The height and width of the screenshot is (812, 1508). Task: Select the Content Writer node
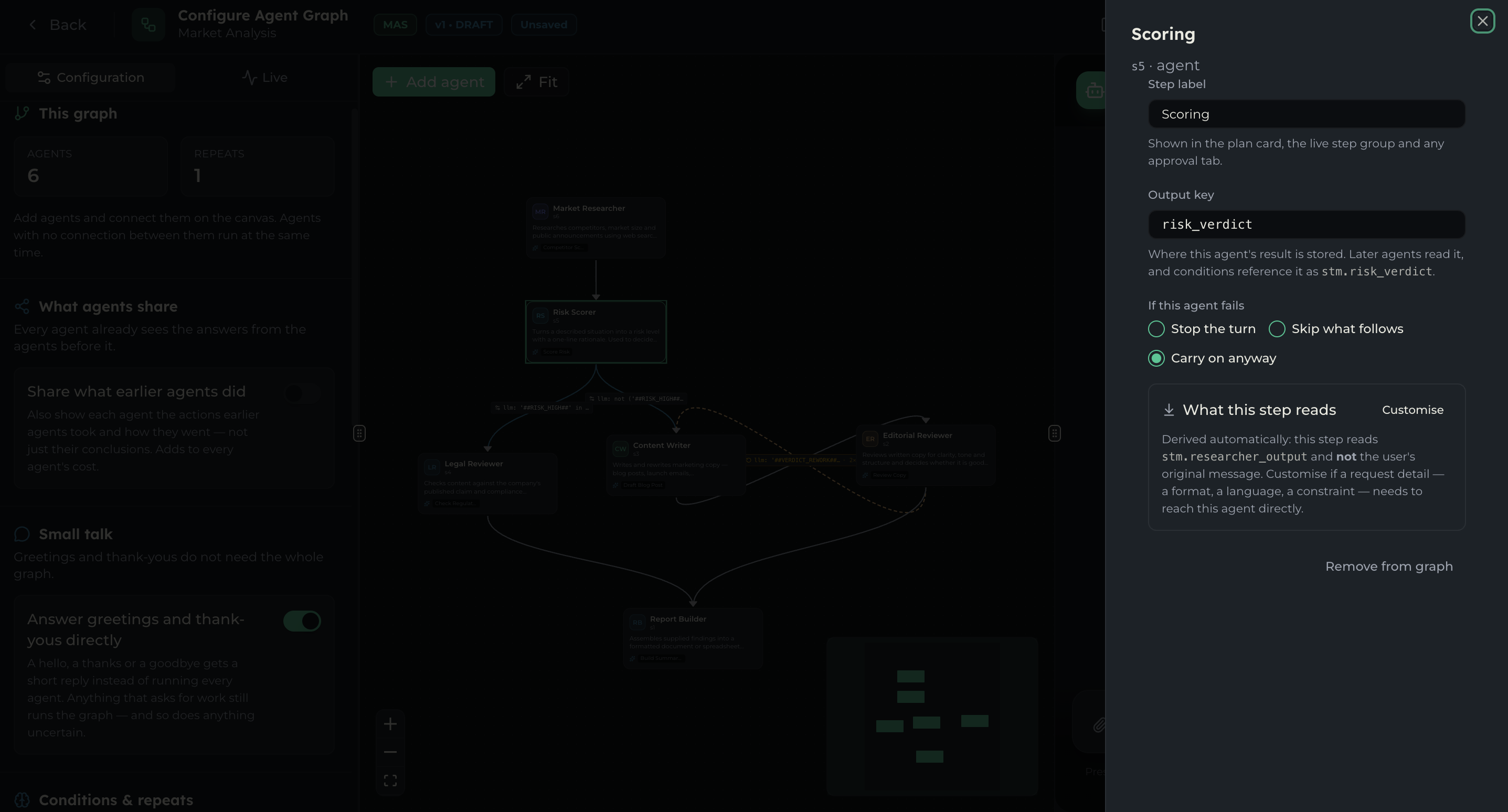click(675, 465)
